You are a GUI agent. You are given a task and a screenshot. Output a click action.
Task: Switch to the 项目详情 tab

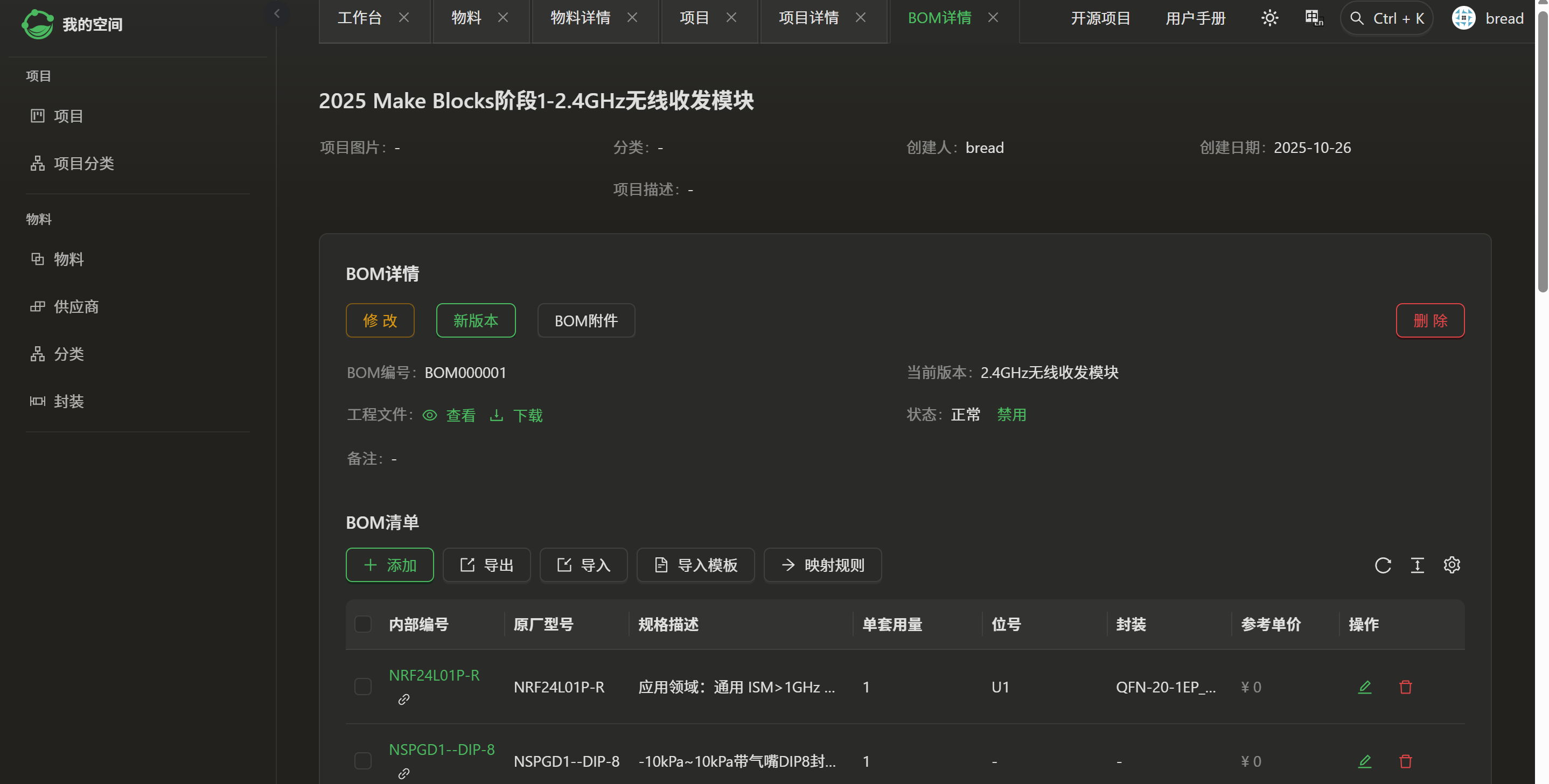pos(808,18)
